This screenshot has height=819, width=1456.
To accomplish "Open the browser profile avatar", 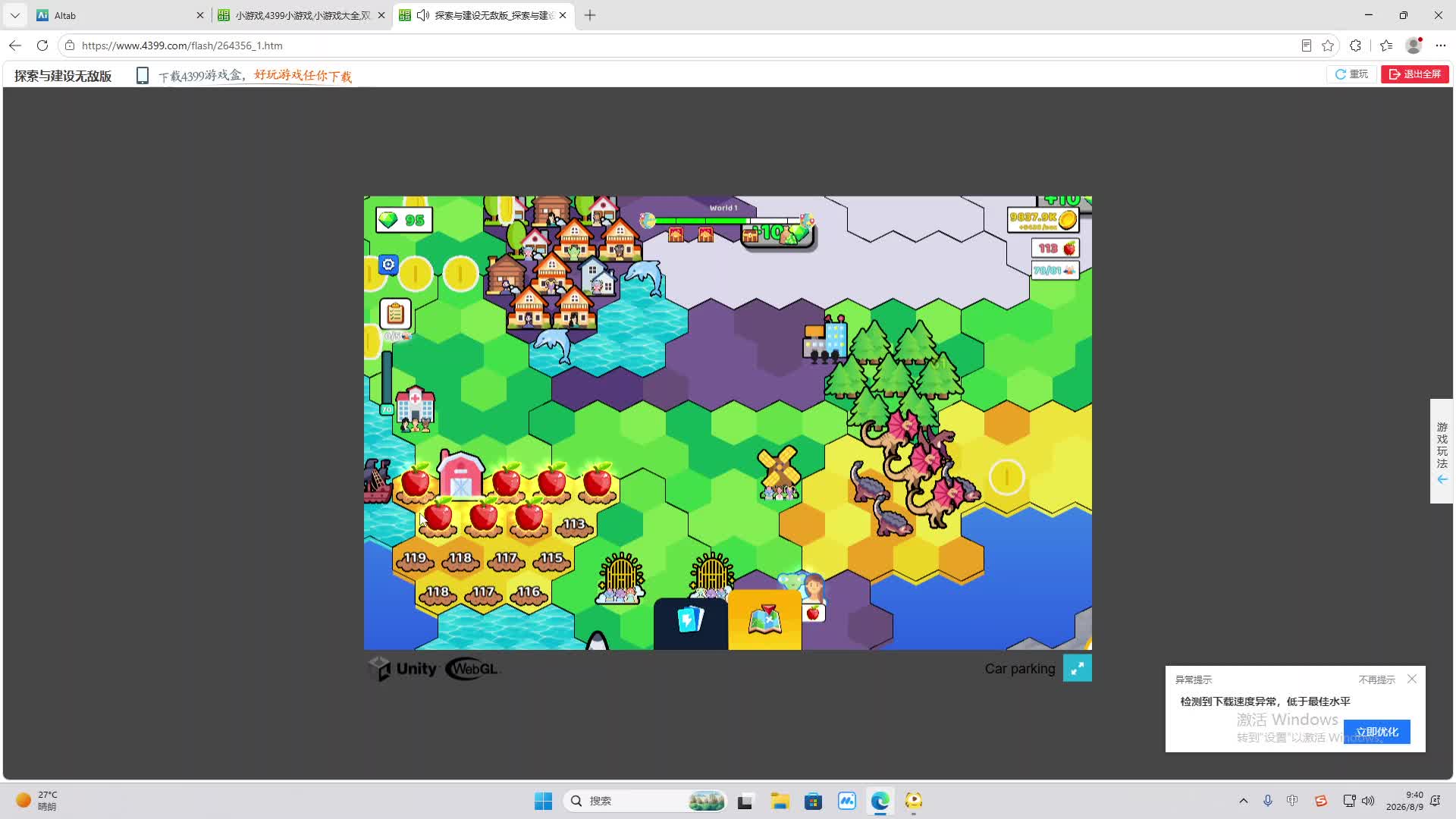I will point(1414,45).
